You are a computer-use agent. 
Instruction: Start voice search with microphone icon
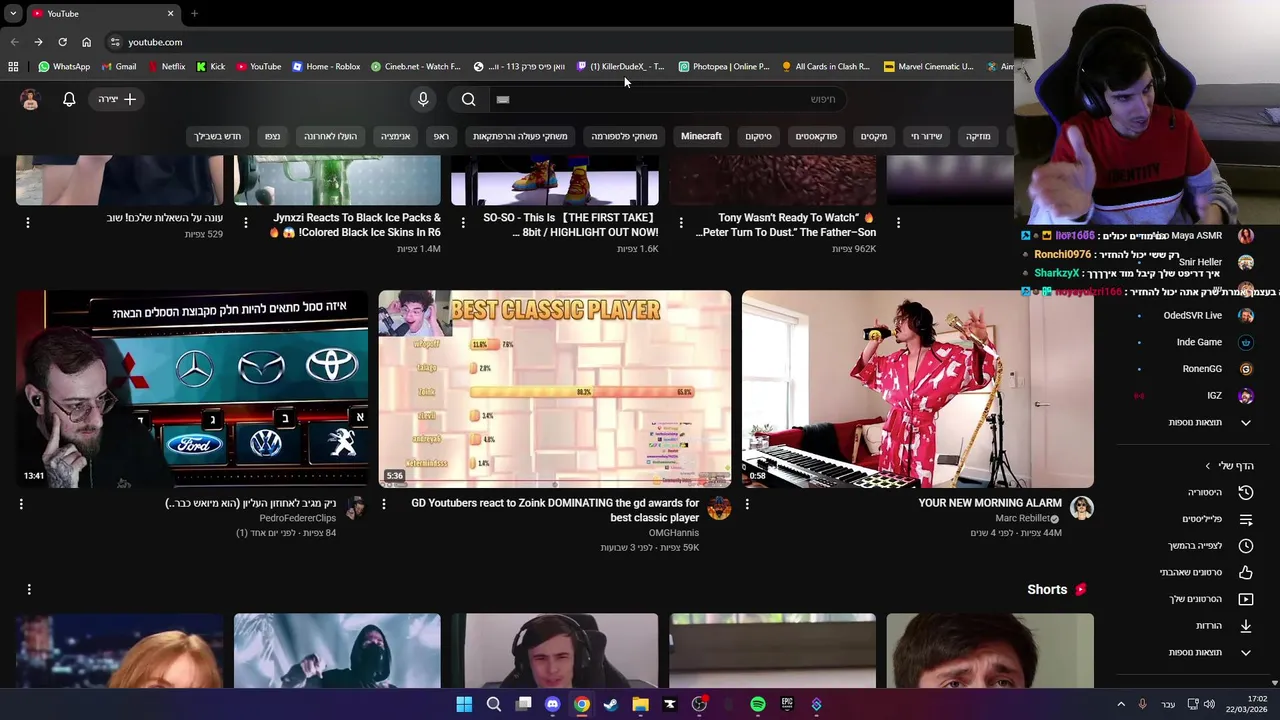pos(423,99)
